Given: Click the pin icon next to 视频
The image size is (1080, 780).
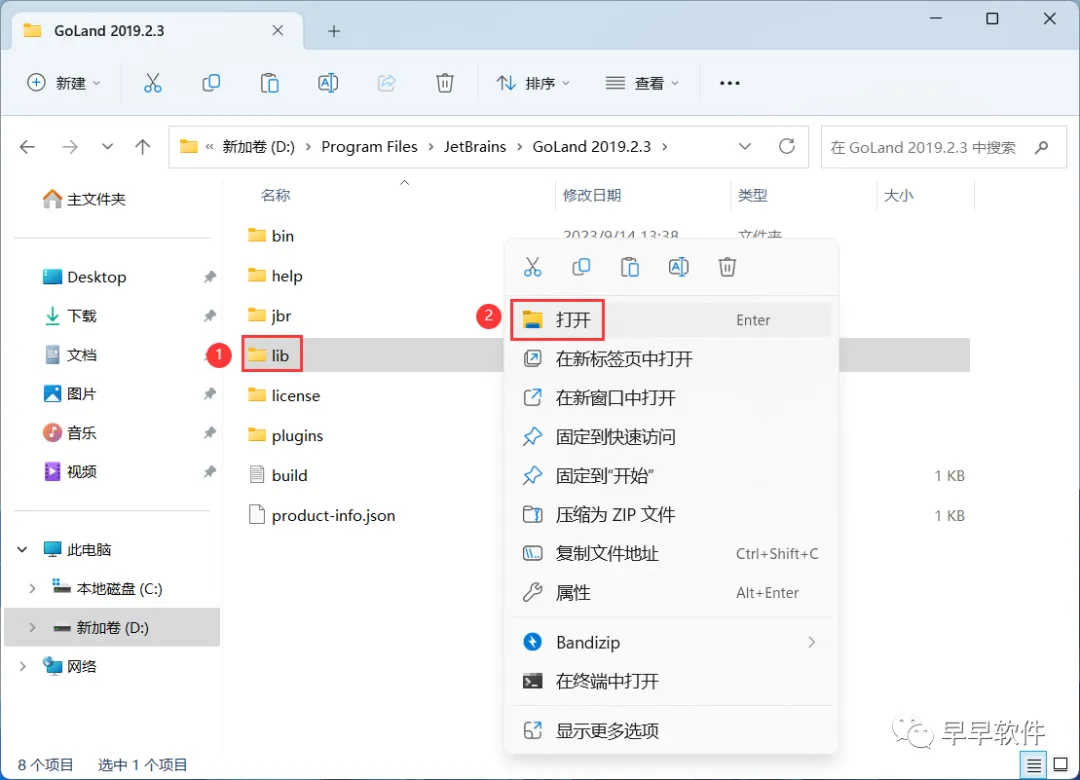Looking at the screenshot, I should 209,472.
